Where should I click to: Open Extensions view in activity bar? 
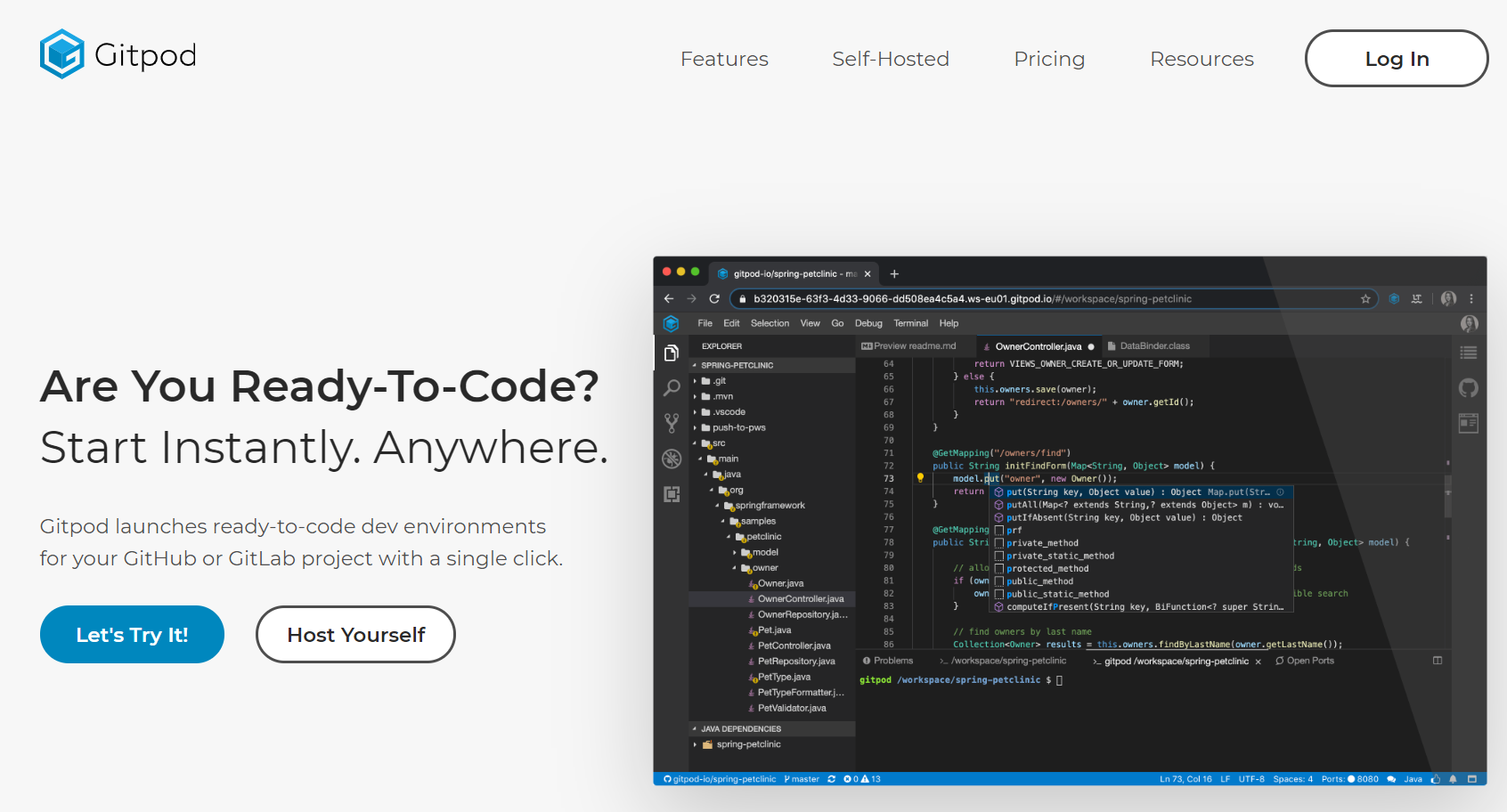pos(672,494)
